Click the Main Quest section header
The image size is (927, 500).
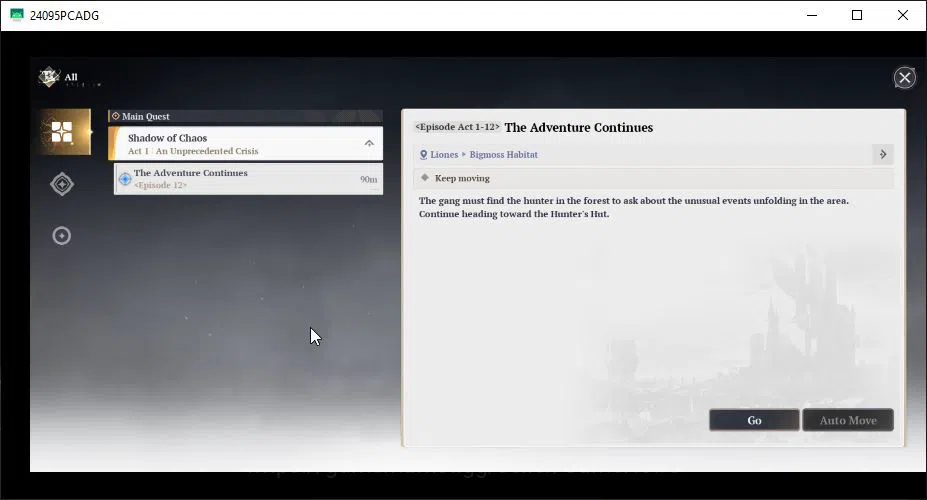click(245, 116)
